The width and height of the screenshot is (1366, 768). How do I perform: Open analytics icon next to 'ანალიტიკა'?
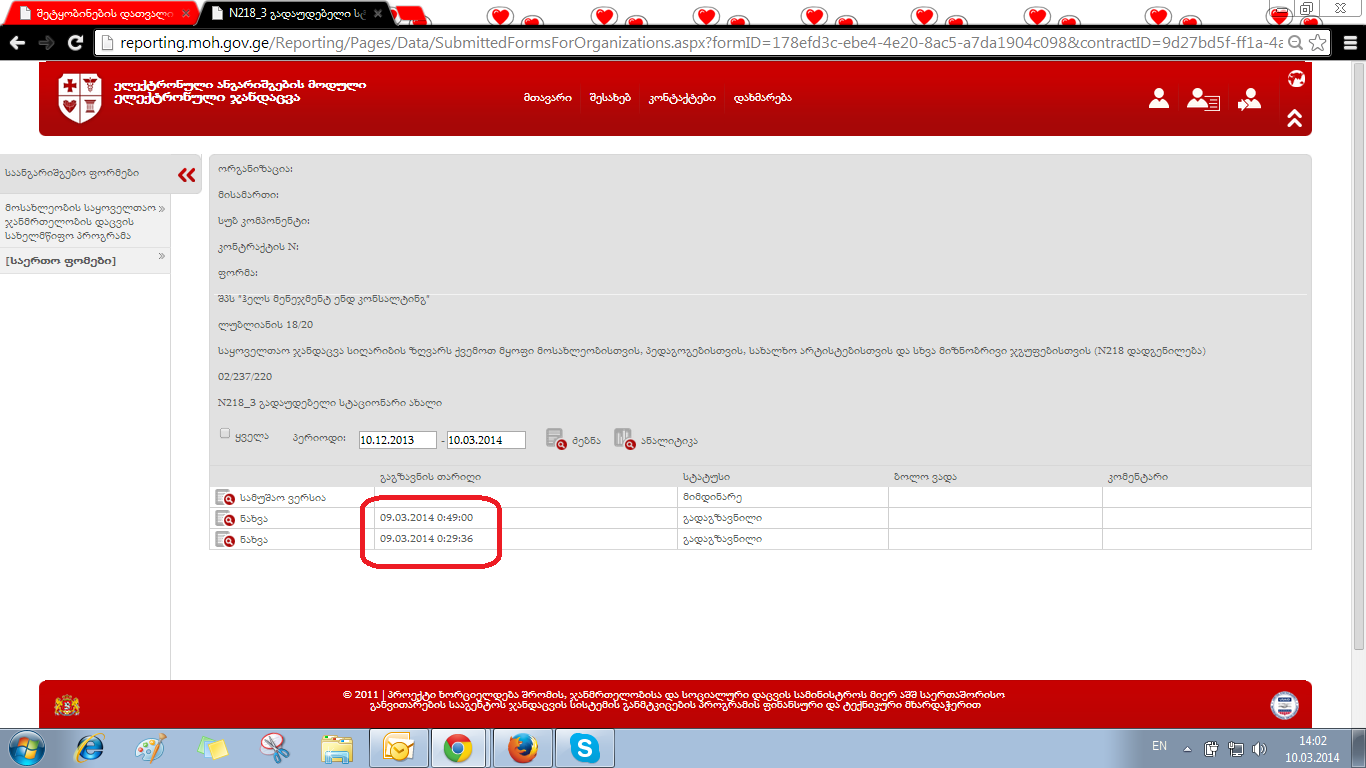point(624,439)
